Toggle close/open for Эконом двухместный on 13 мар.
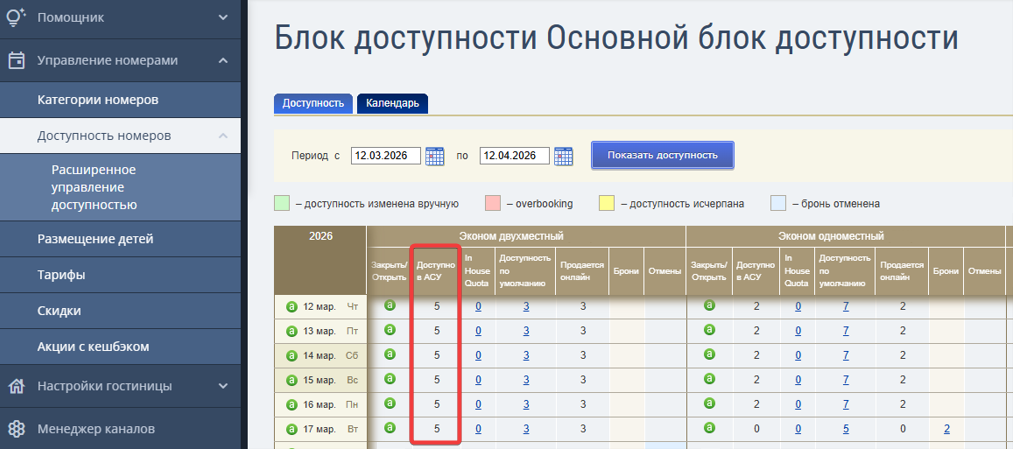1013x449 pixels. pyautogui.click(x=390, y=329)
